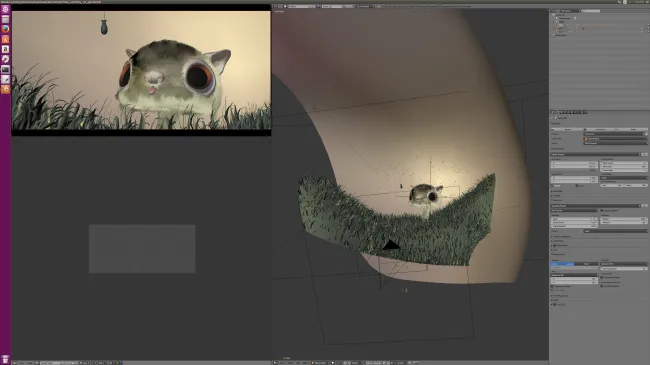Toggle the Border render checkbox
650x365 pixels.
(x=552, y=186)
